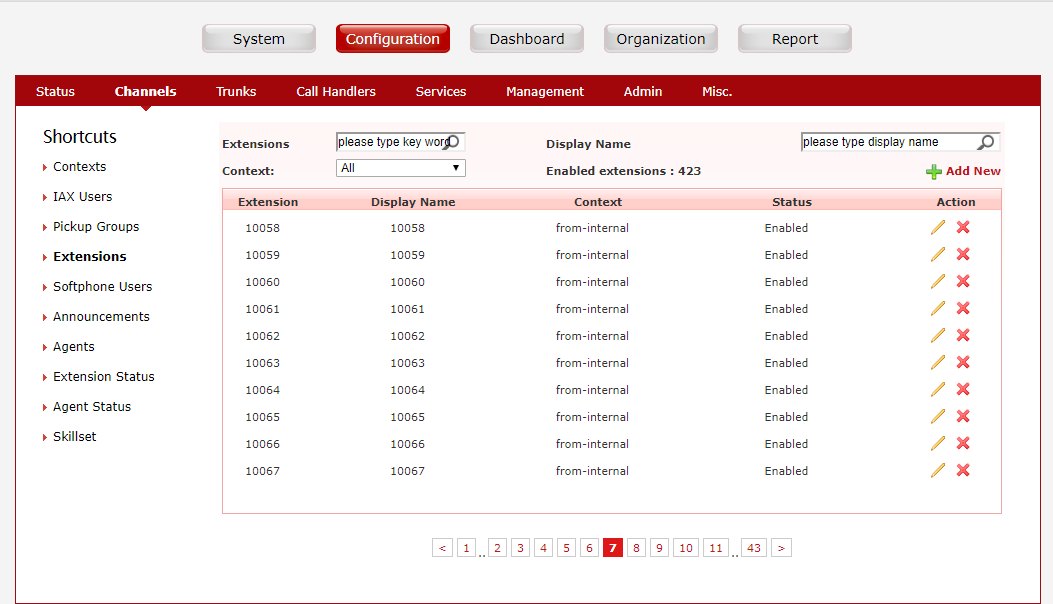Open the Contexts shortcut
1053x604 pixels.
(79, 167)
